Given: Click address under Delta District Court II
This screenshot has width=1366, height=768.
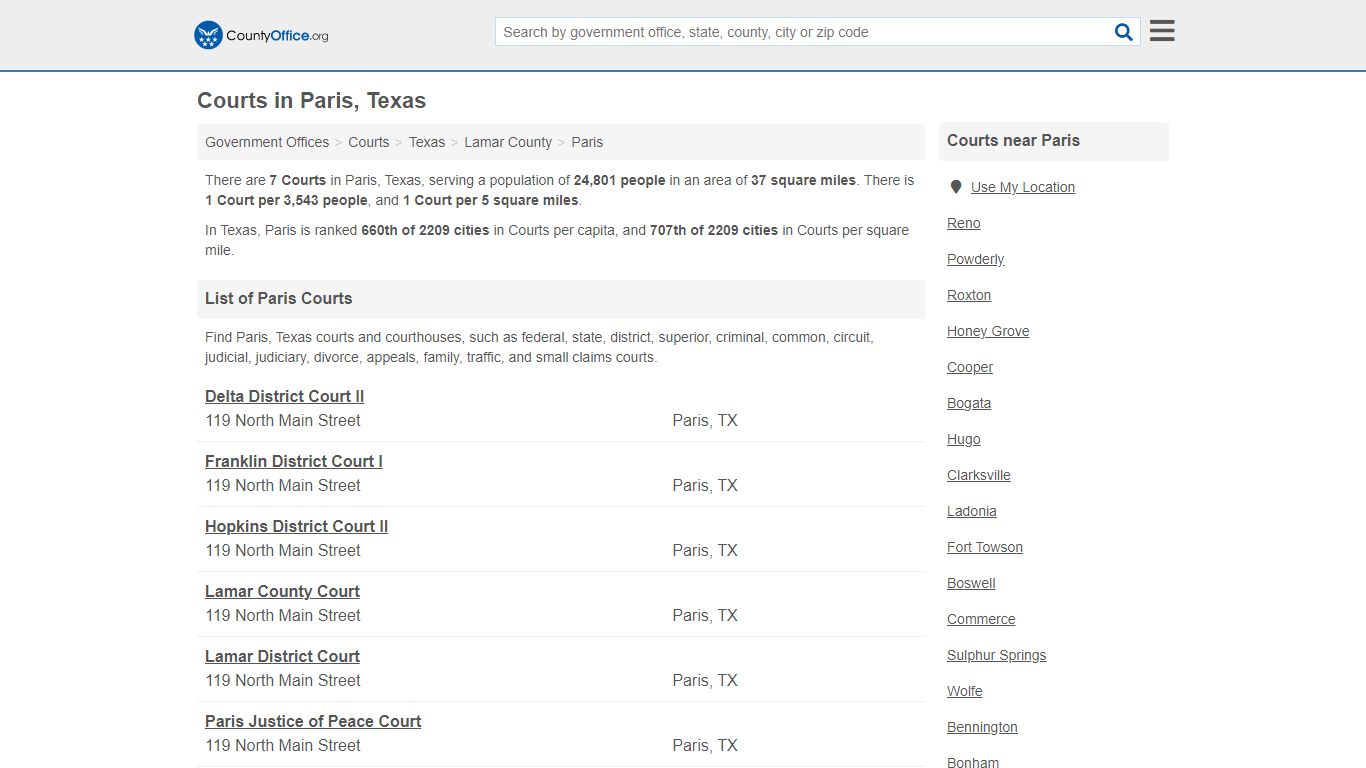Looking at the screenshot, I should coord(283,421).
